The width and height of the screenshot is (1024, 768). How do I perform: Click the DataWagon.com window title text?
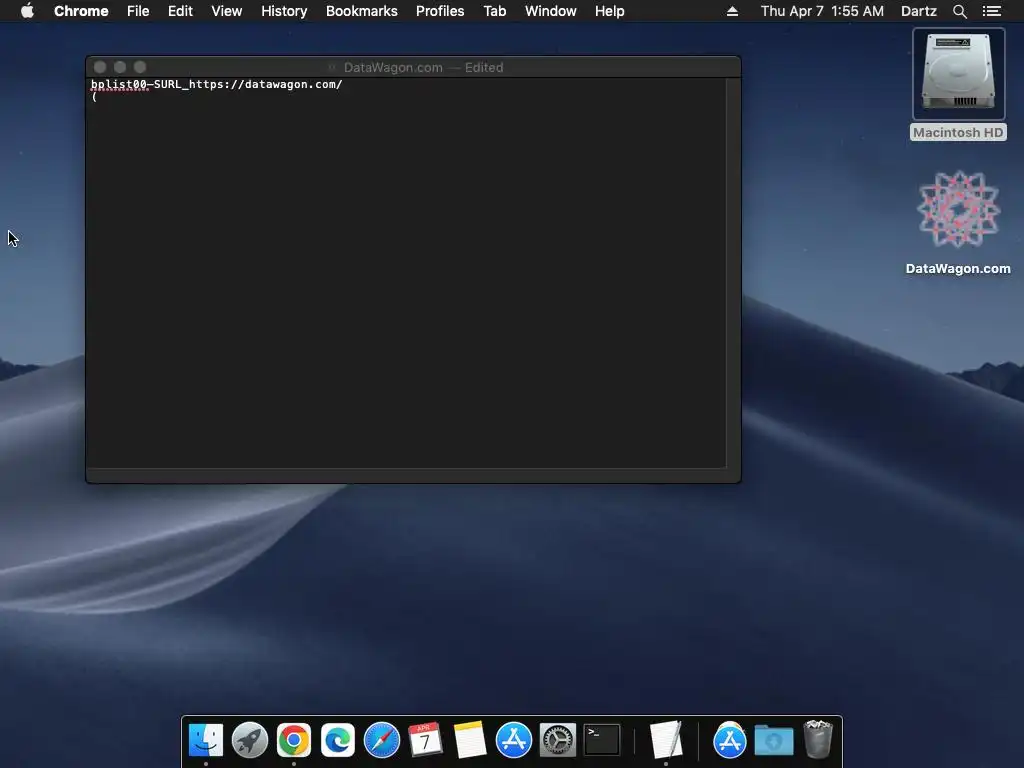click(x=393, y=67)
